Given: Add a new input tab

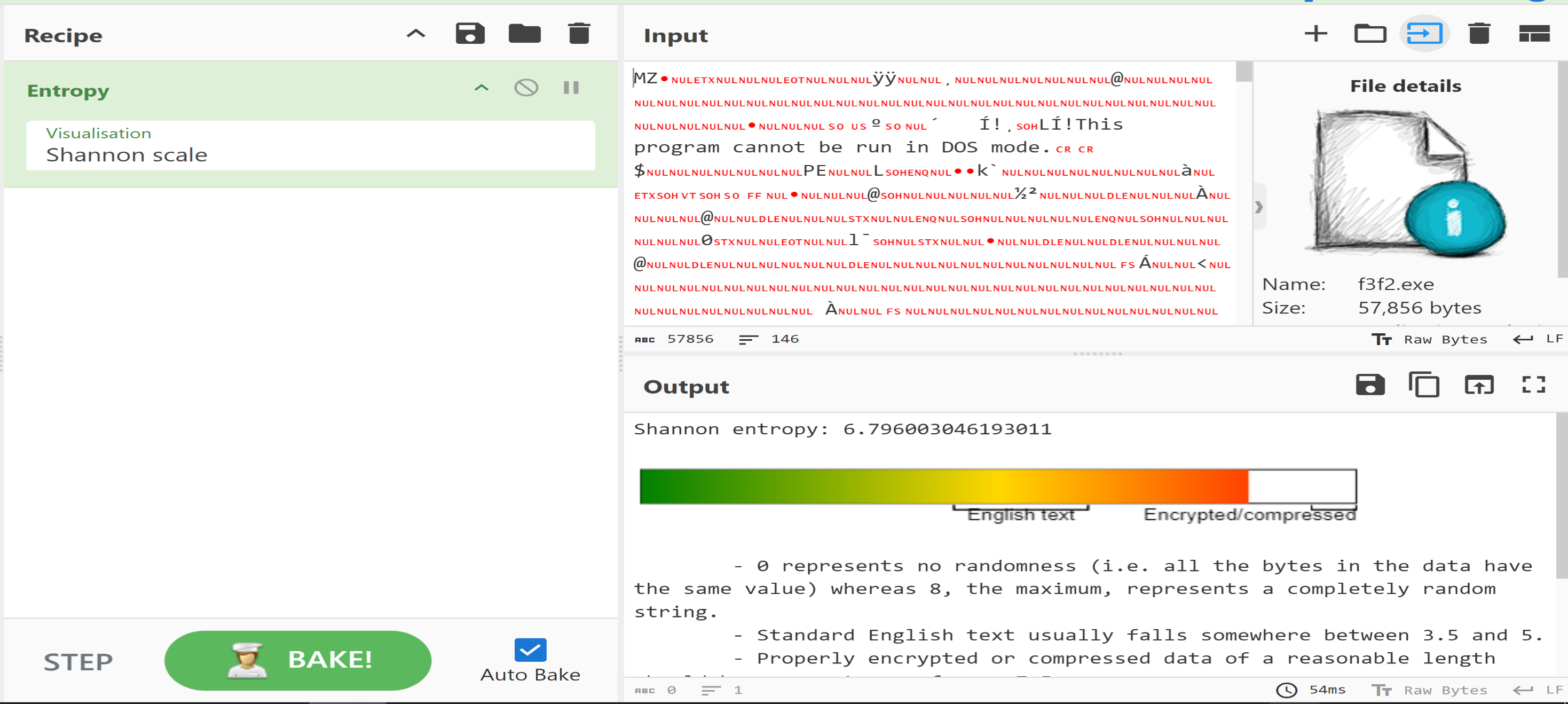Looking at the screenshot, I should pos(1315,34).
